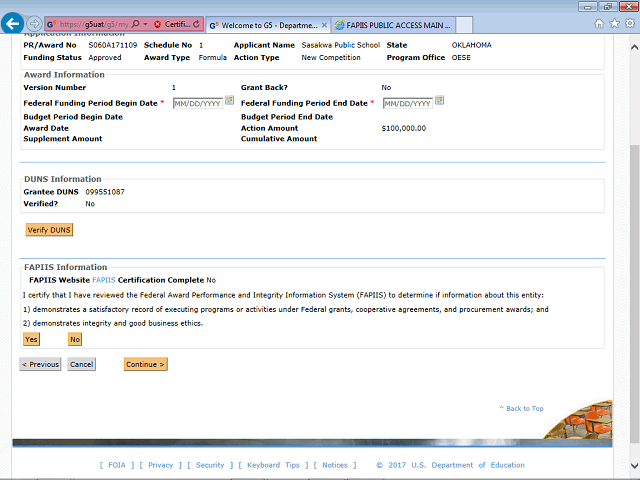Click the G5 site icon in address bar
The height and width of the screenshot is (480, 640).
[x=51, y=24]
